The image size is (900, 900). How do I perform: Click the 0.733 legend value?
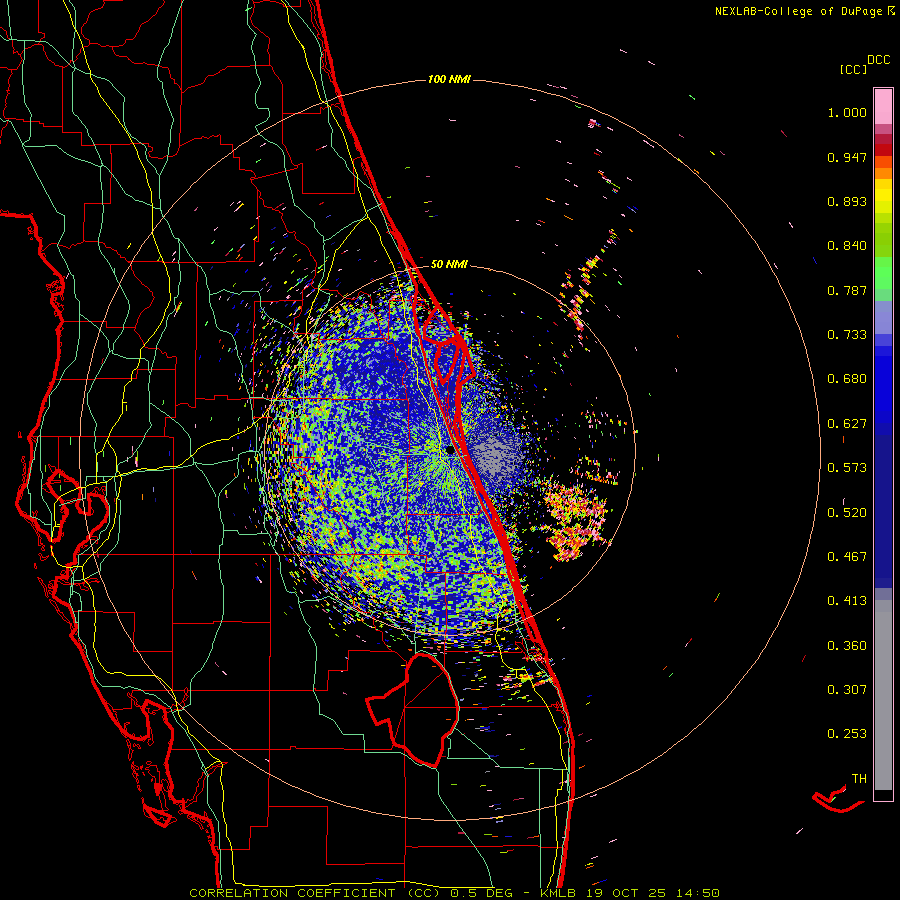pos(847,335)
